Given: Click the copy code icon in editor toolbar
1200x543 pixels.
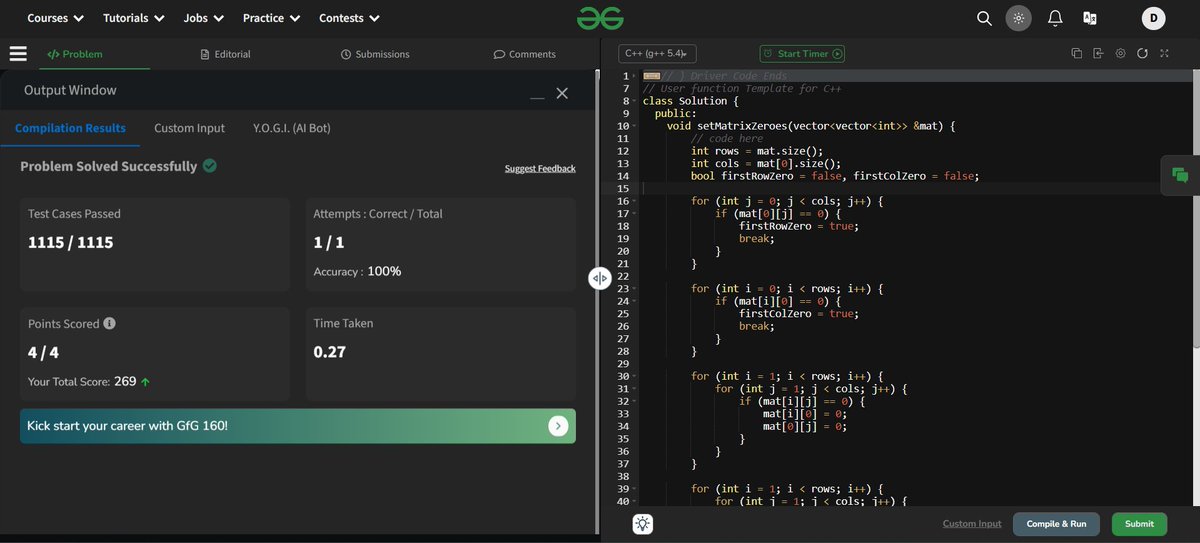Looking at the screenshot, I should [1077, 54].
